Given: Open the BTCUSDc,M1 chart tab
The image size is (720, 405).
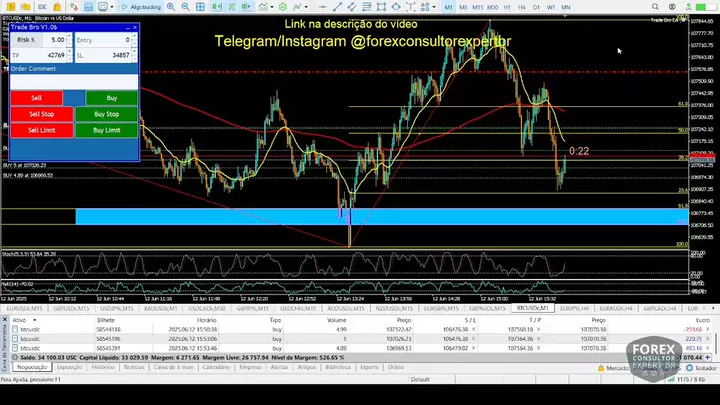Looking at the screenshot, I should click(x=533, y=308).
